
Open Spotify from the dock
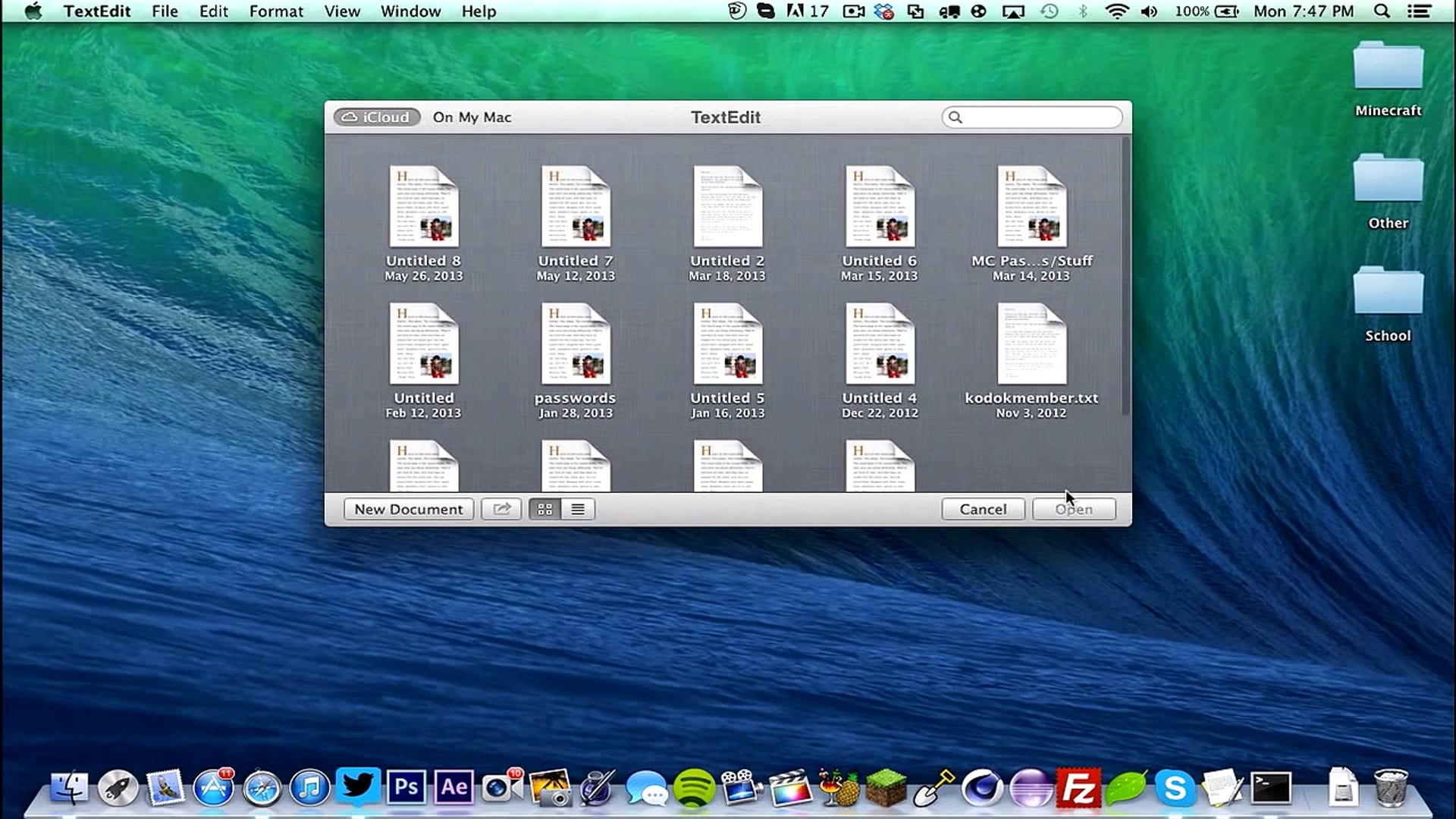[x=693, y=789]
